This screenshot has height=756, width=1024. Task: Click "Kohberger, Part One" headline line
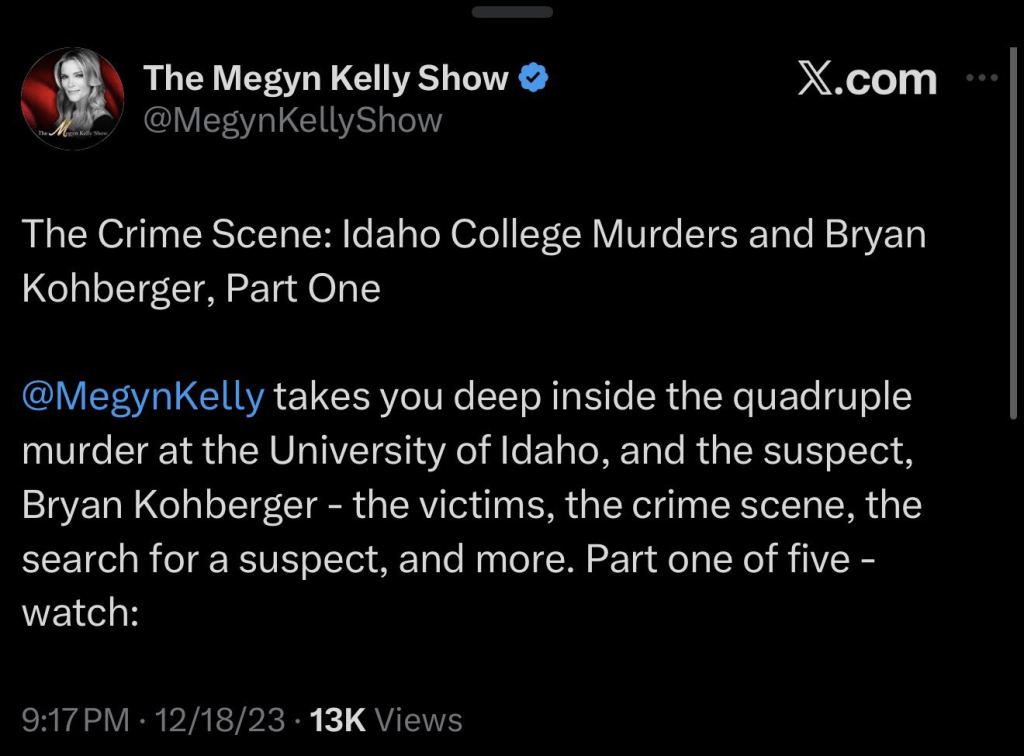point(200,289)
